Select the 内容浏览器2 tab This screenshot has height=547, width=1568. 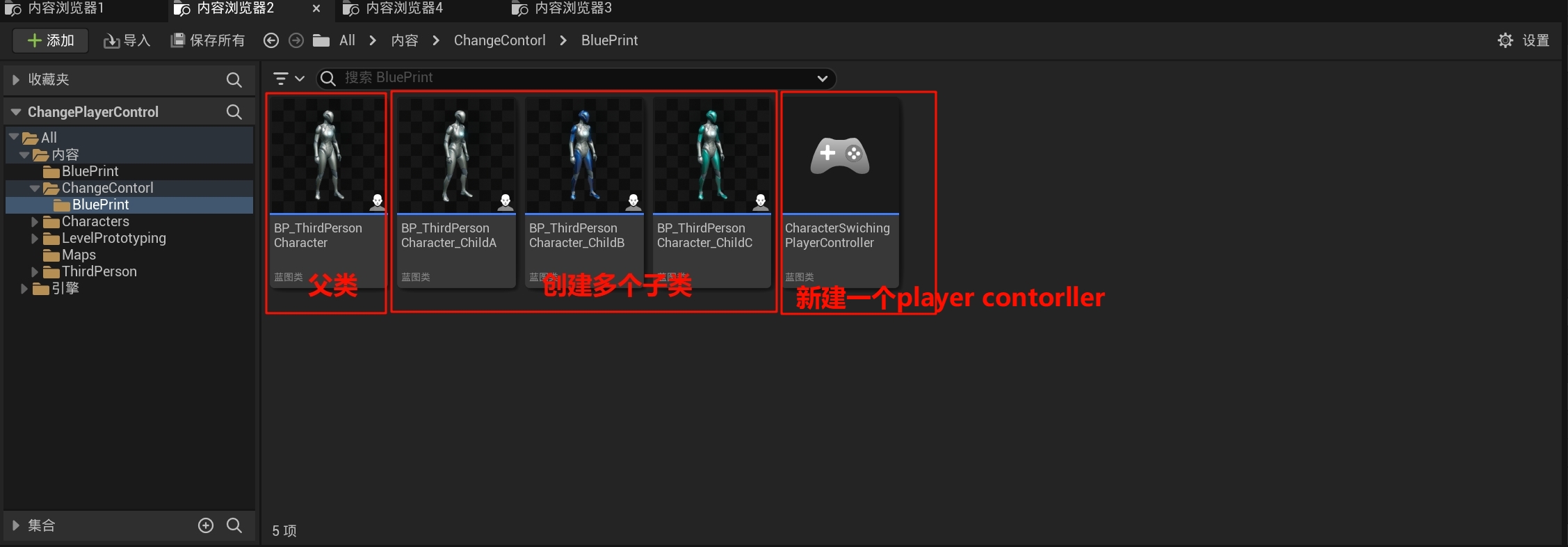[234, 8]
